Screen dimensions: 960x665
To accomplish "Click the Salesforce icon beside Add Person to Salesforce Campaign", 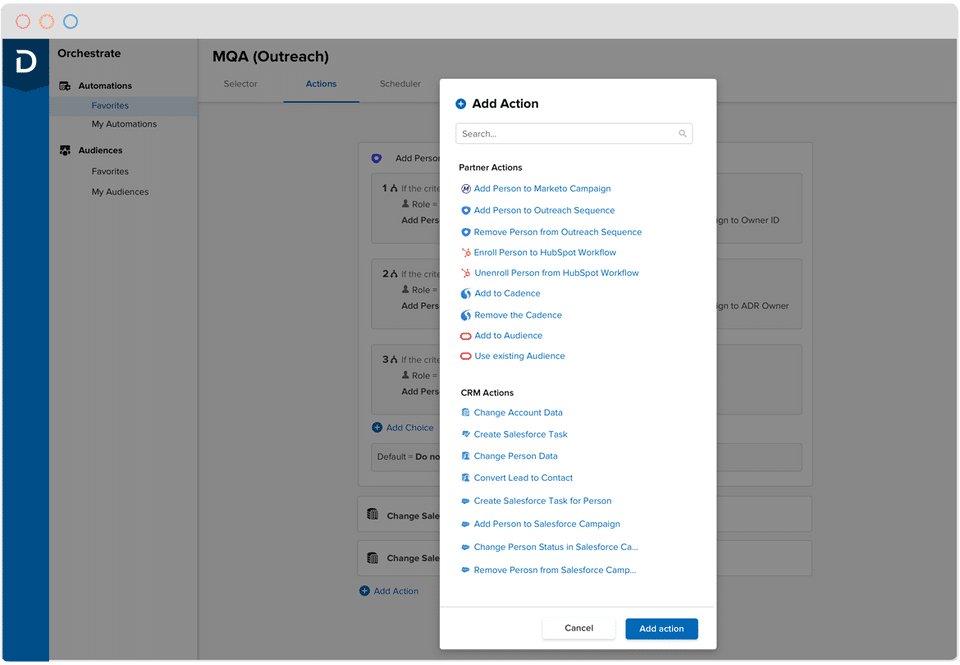I will (465, 524).
